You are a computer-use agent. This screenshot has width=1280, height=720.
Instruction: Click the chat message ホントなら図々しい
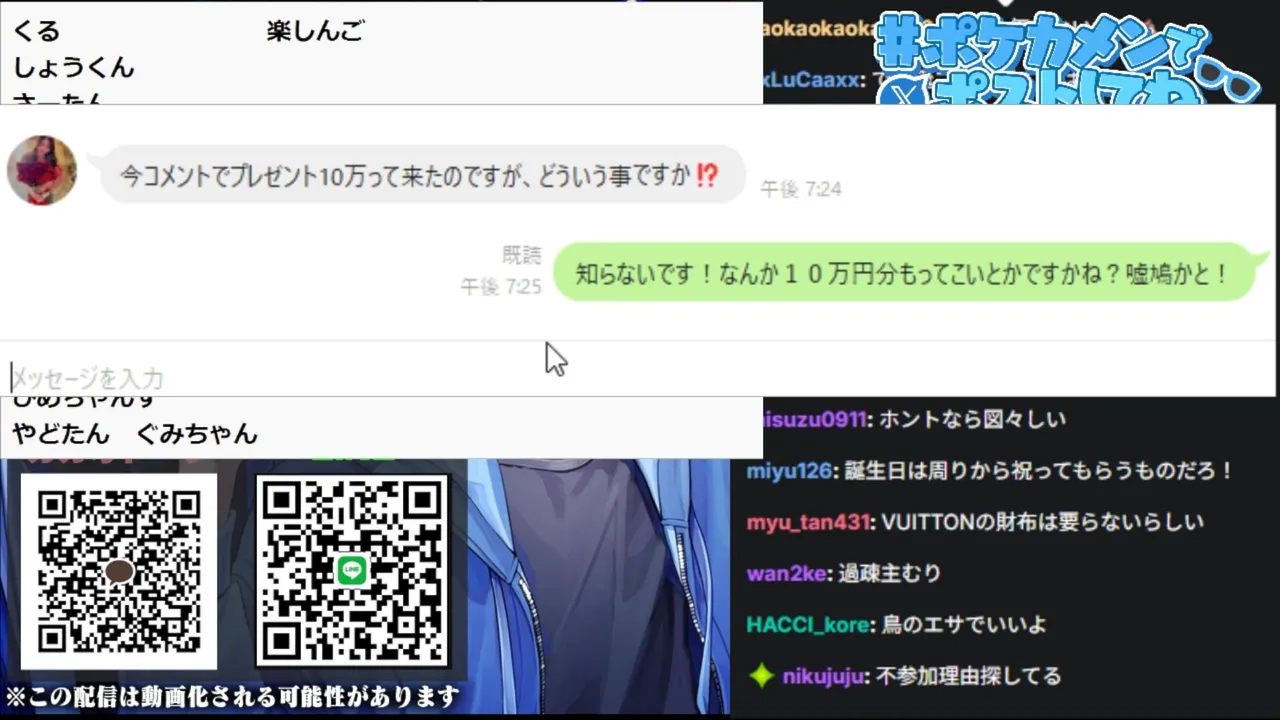(971, 419)
